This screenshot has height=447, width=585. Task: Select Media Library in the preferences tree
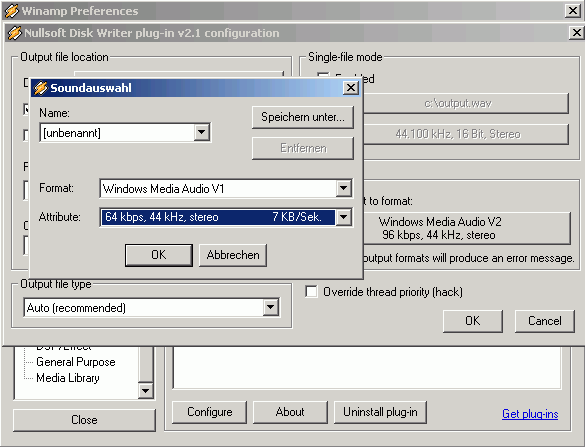[x=68, y=378]
